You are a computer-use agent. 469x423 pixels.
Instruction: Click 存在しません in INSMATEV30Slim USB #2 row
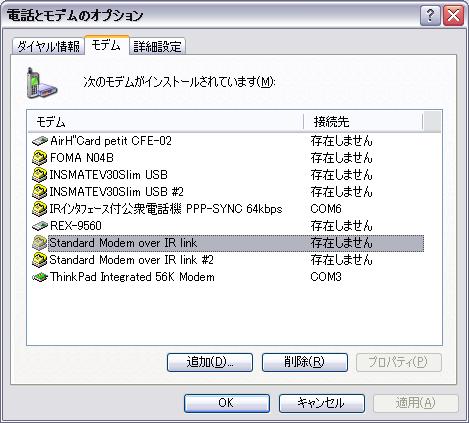click(x=341, y=192)
